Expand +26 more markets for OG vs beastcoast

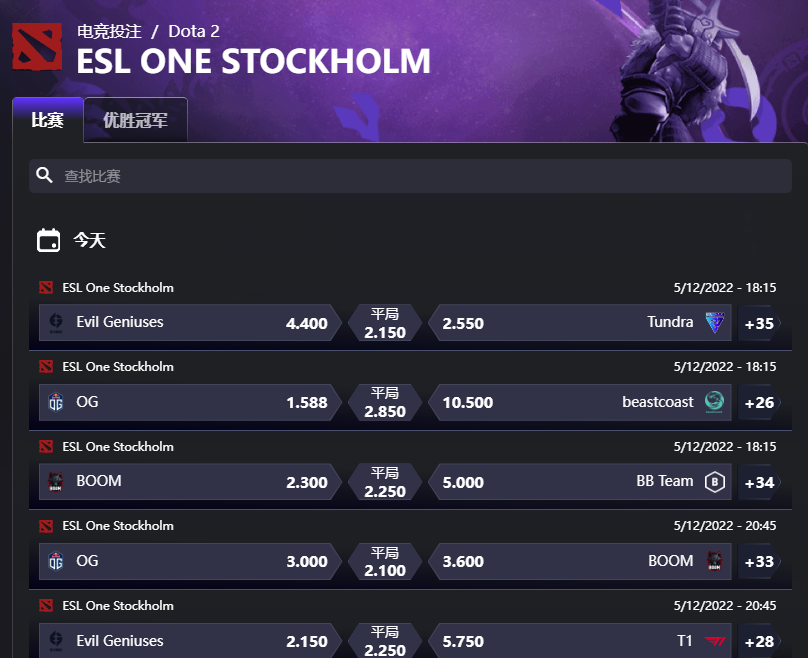pyautogui.click(x=759, y=402)
